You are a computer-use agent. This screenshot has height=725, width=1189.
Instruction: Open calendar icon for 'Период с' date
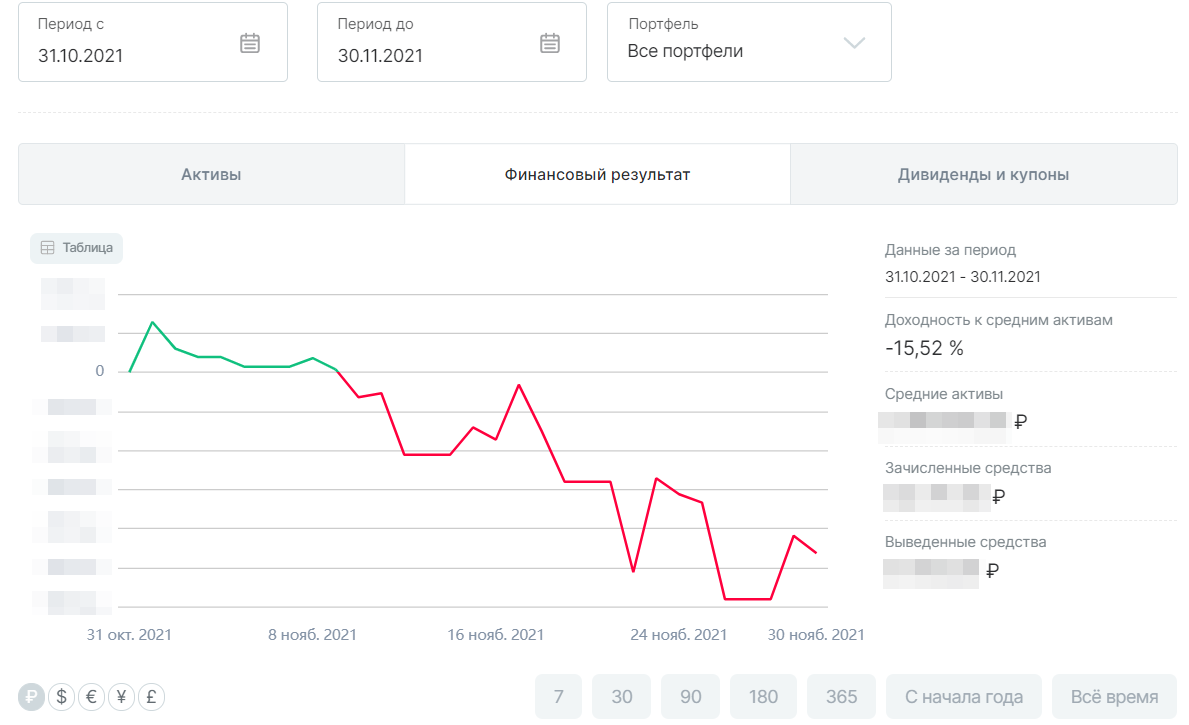click(x=250, y=43)
